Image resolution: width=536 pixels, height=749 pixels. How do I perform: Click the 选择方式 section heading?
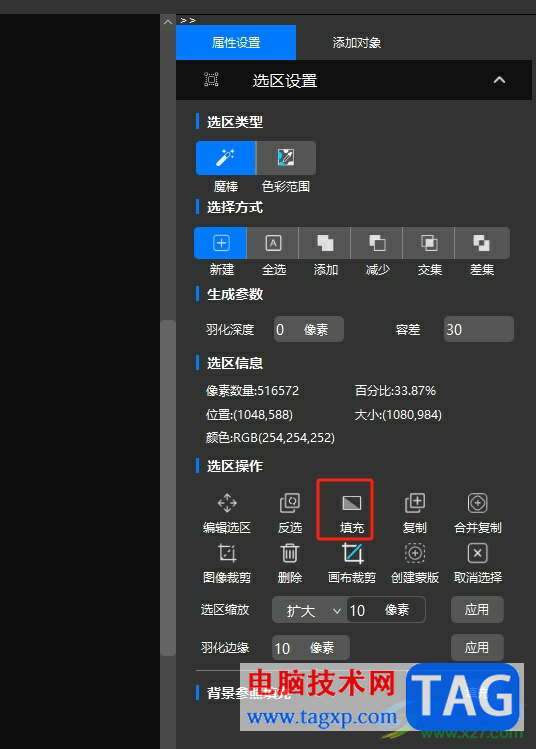[x=235, y=207]
